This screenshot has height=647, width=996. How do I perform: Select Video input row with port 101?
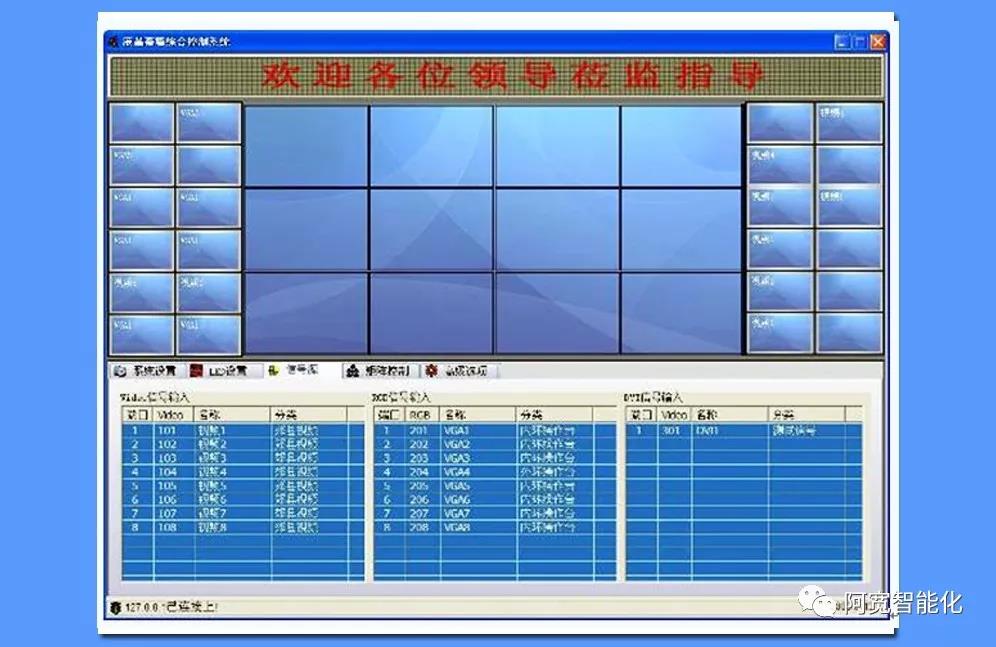pyautogui.click(x=240, y=430)
